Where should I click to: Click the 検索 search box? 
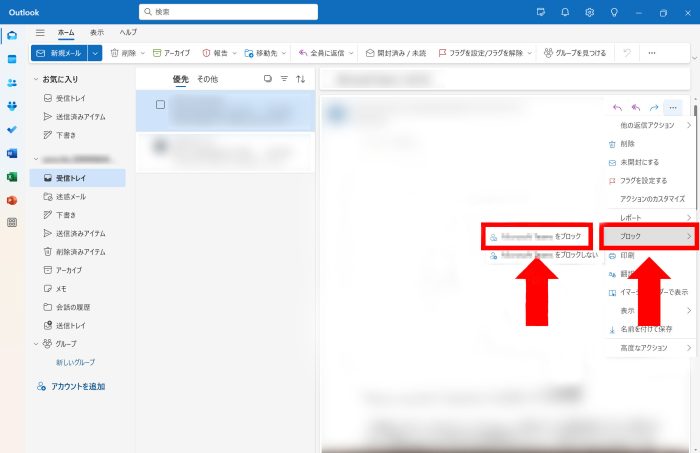click(x=228, y=12)
